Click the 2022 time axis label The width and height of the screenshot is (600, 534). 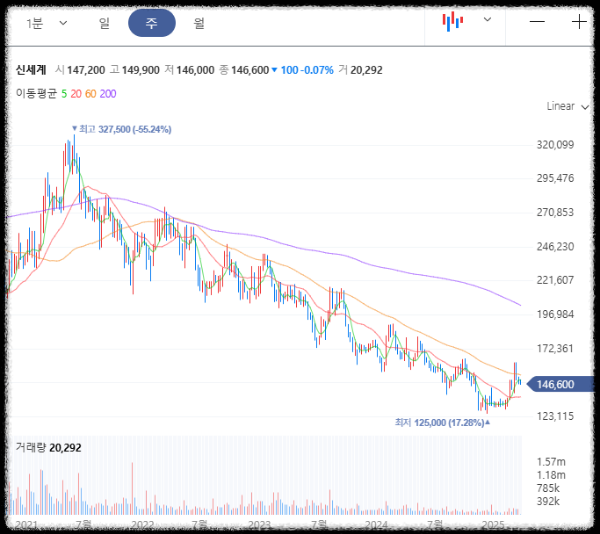pos(142,524)
